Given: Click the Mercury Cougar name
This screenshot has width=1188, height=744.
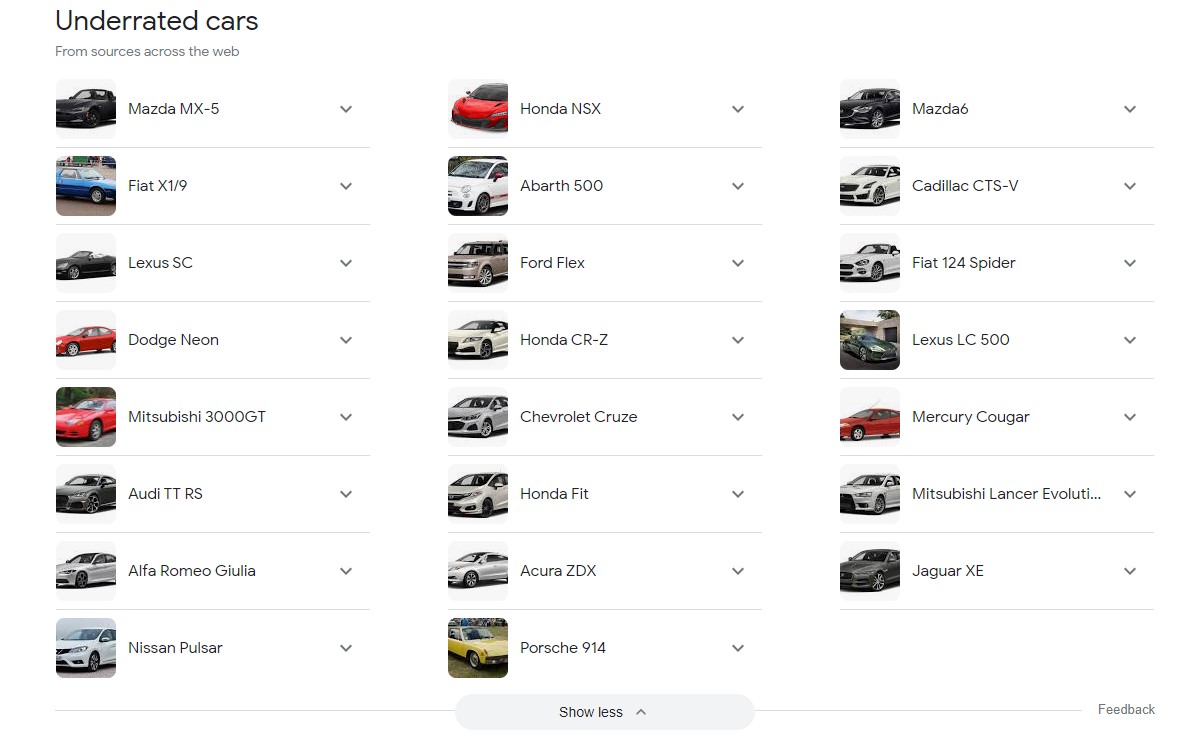Looking at the screenshot, I should (970, 417).
